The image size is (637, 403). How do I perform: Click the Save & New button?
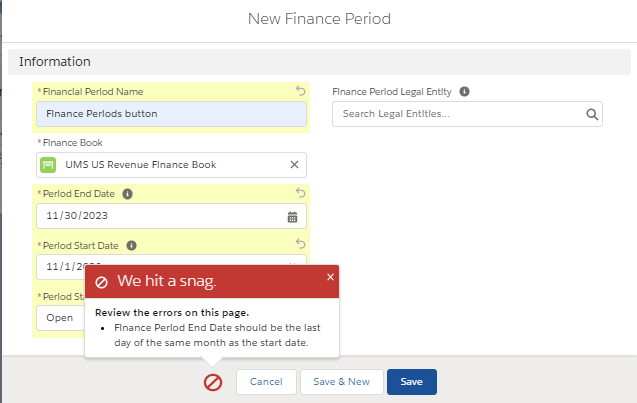click(x=341, y=382)
